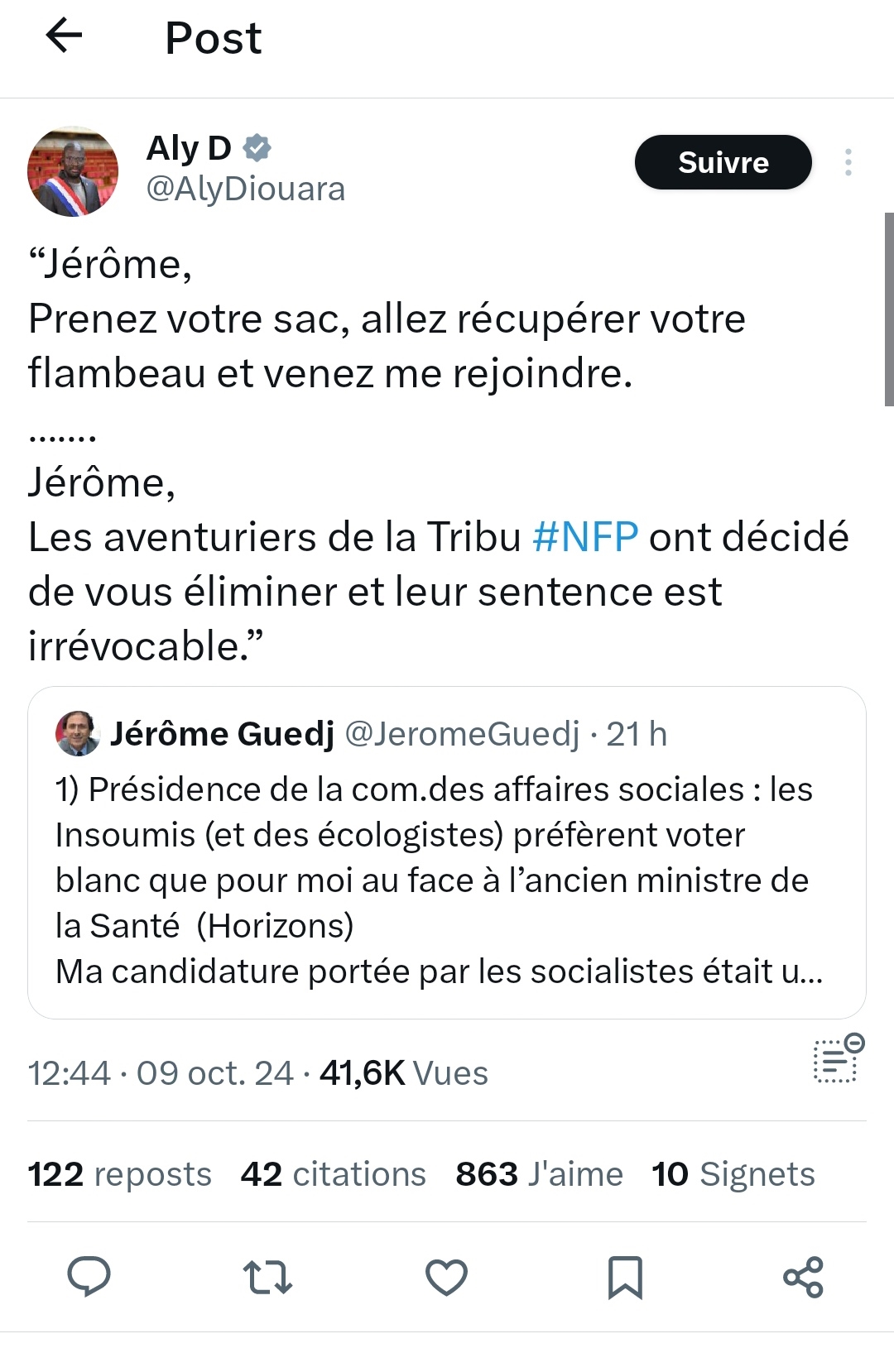Bookmark the post with the ribbon icon

pyautogui.click(x=625, y=1276)
